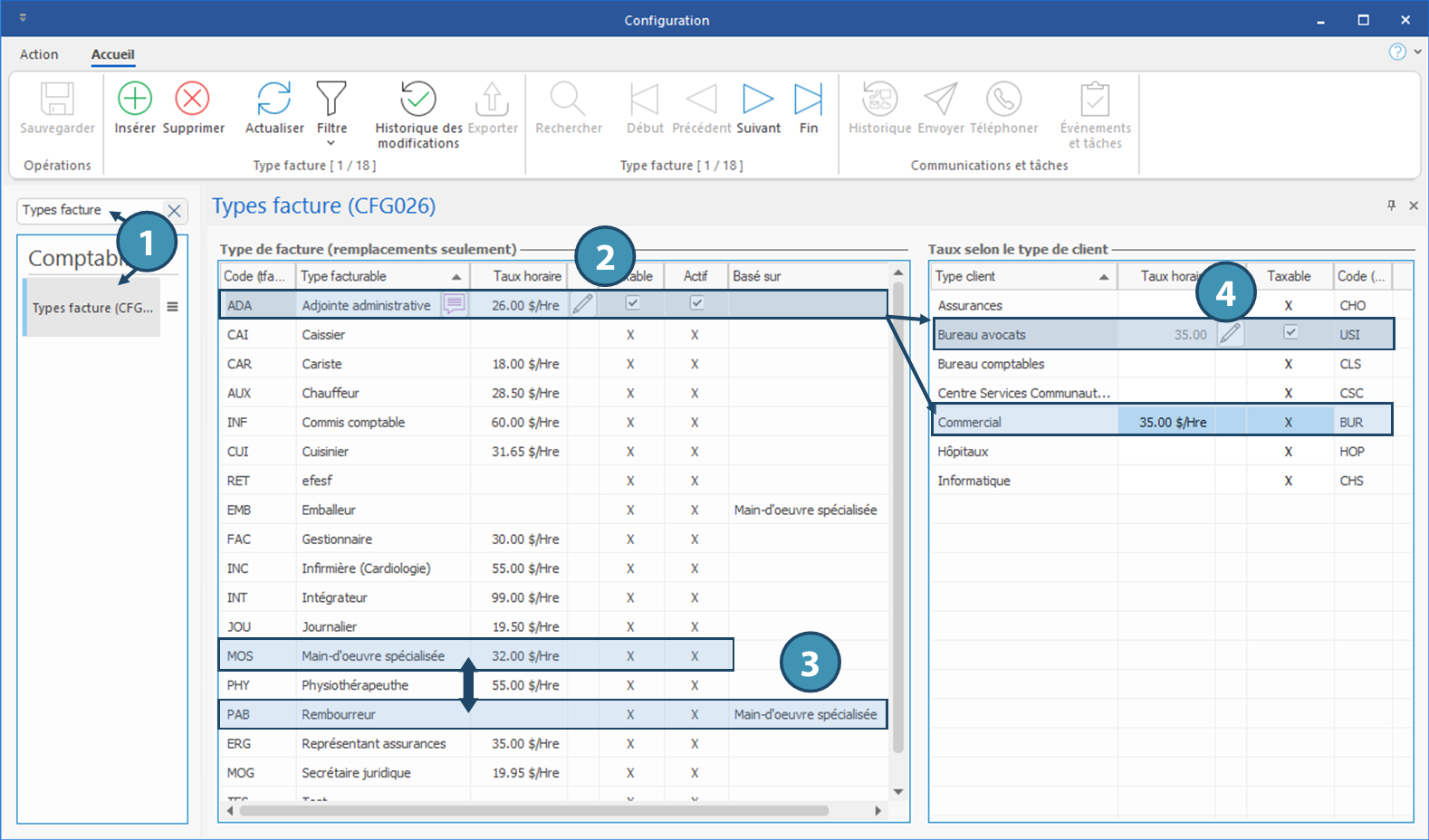
Task: Jump to last record with Fin
Action: (x=808, y=99)
